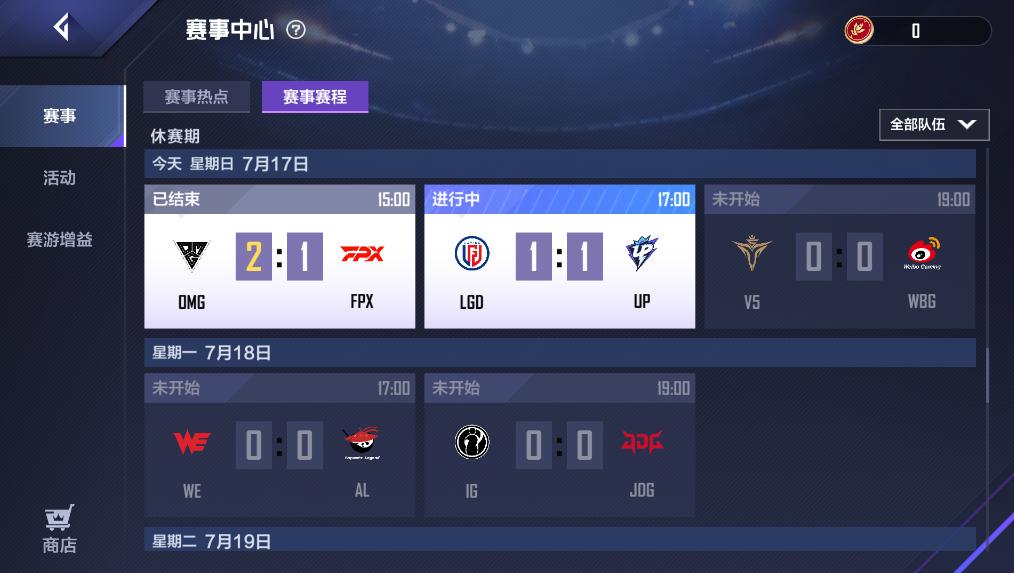Image resolution: width=1014 pixels, height=573 pixels.
Task: Select the 赛事赛程 tab
Action: coord(315,97)
